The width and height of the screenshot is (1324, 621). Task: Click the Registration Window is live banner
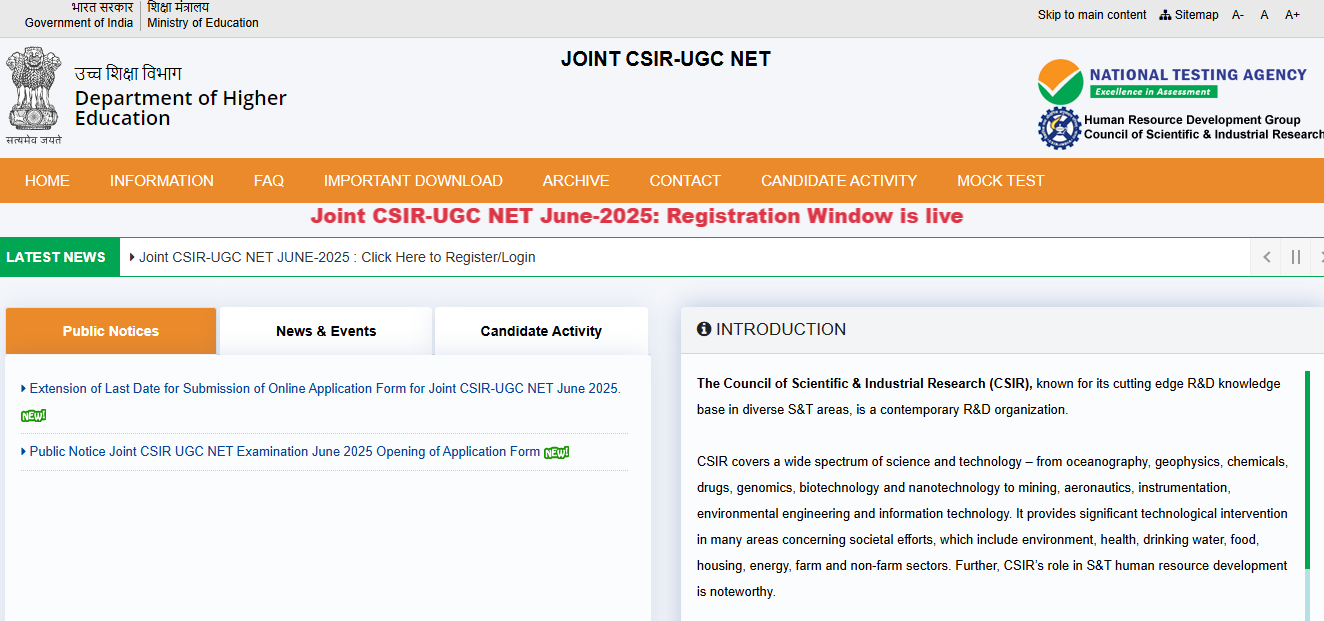pyautogui.click(x=637, y=216)
